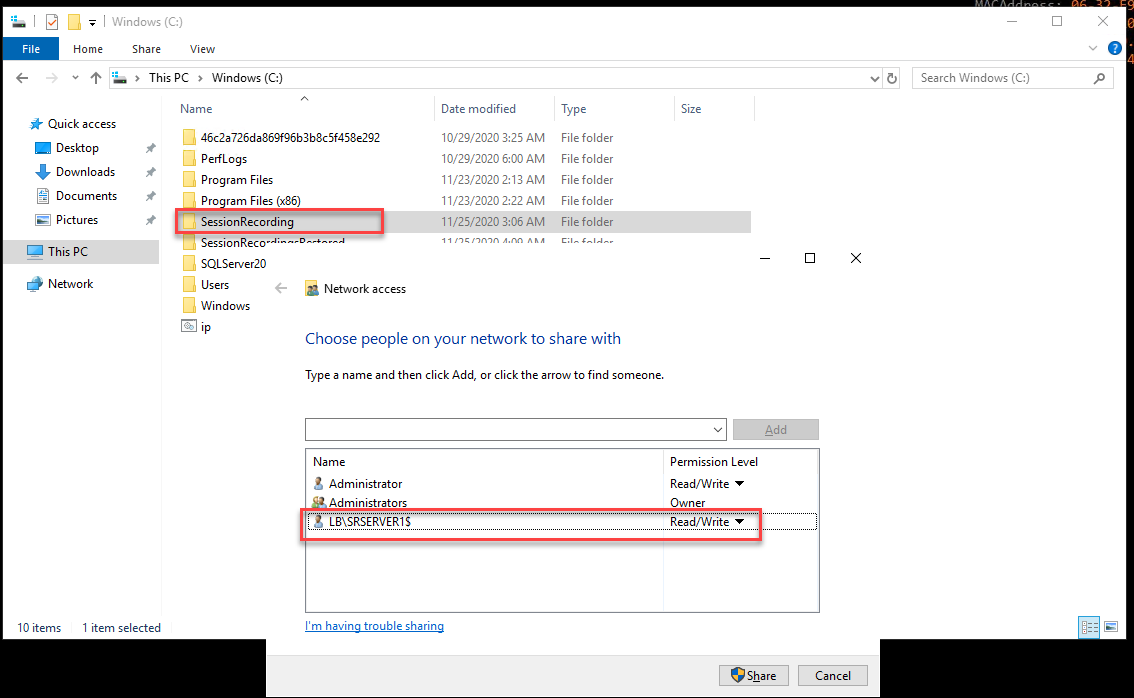1134x698 pixels.
Task: Cancel the network sharing dialog
Action: coord(832,675)
